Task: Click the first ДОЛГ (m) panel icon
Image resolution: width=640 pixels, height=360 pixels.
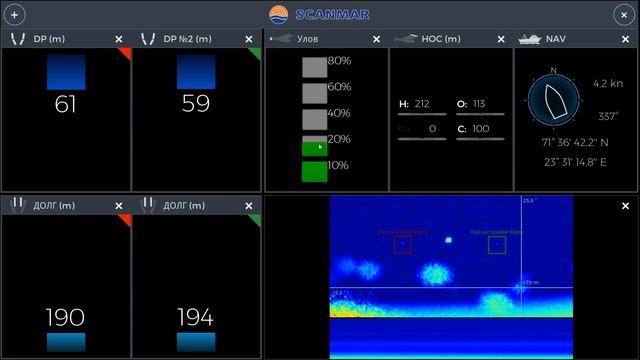Action: 18,205
